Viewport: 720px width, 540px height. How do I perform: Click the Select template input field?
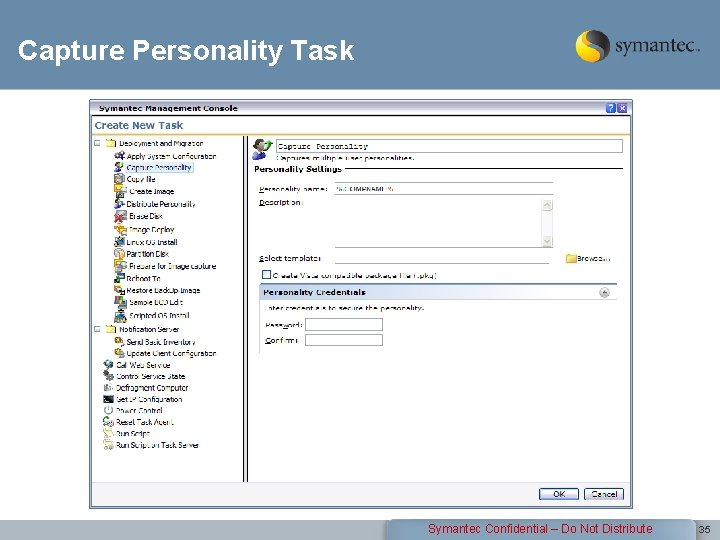[442, 259]
